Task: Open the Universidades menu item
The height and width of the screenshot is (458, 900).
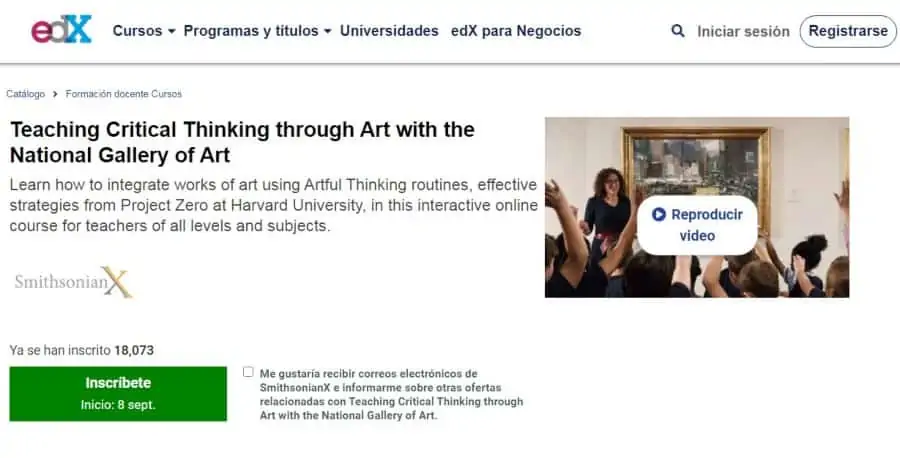Action: (389, 31)
